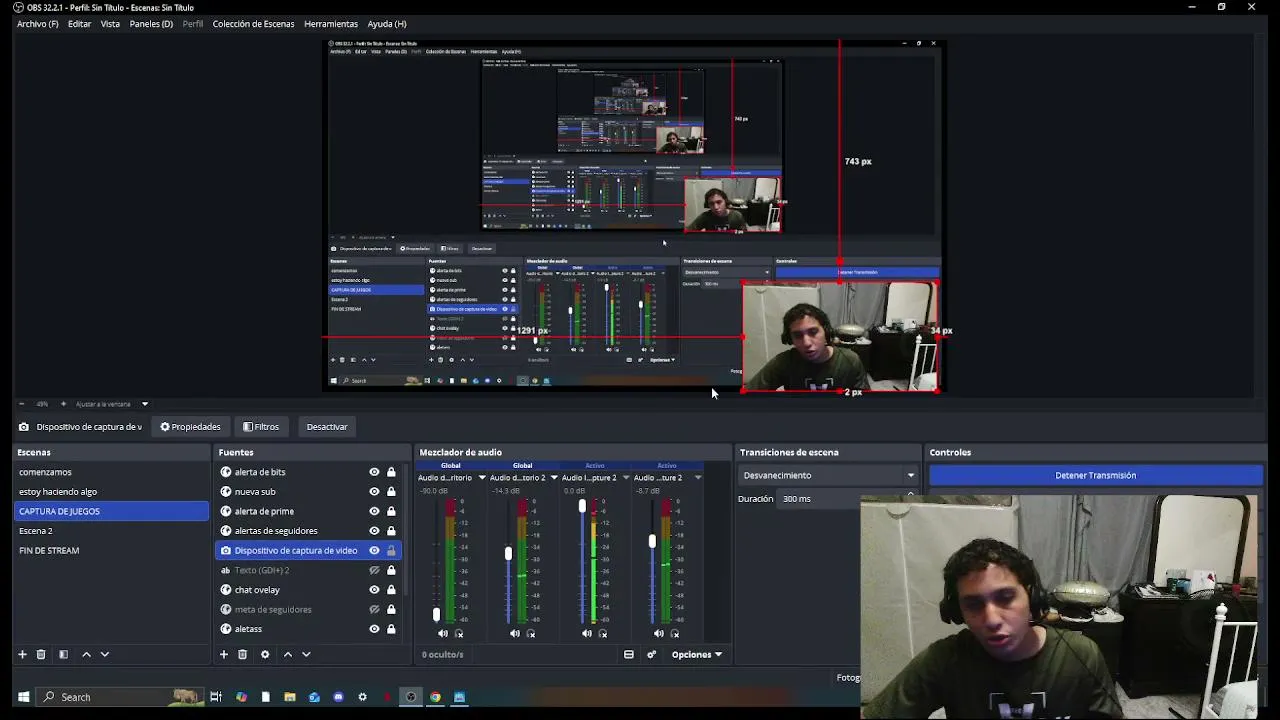Unlock the aletass source
1280x720 pixels.
(x=391, y=629)
